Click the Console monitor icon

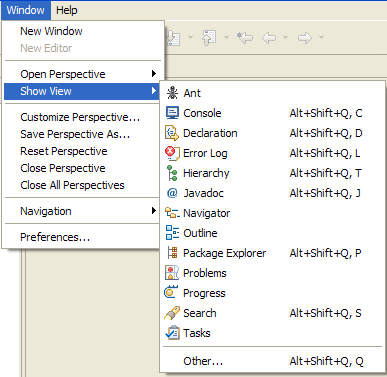pyautogui.click(x=172, y=113)
